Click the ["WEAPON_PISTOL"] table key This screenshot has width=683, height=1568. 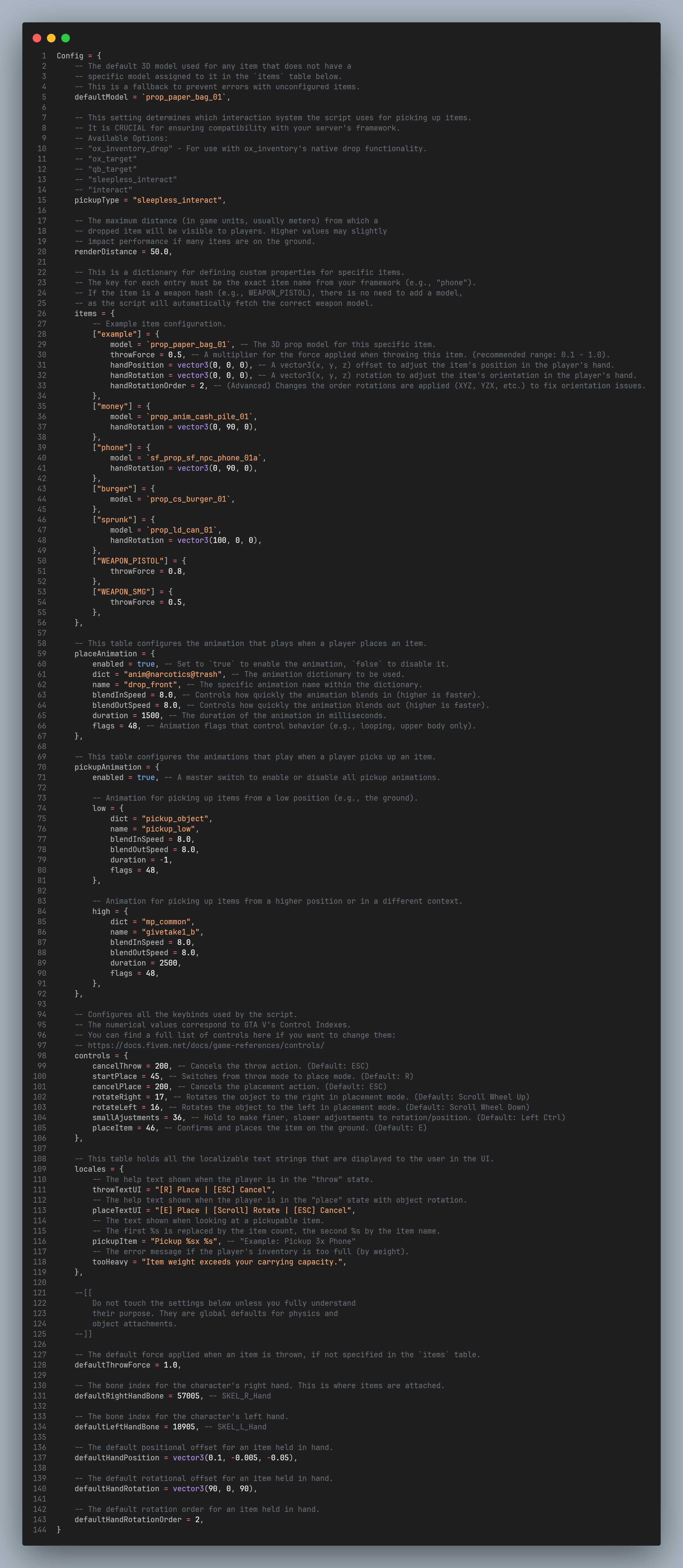point(130,561)
